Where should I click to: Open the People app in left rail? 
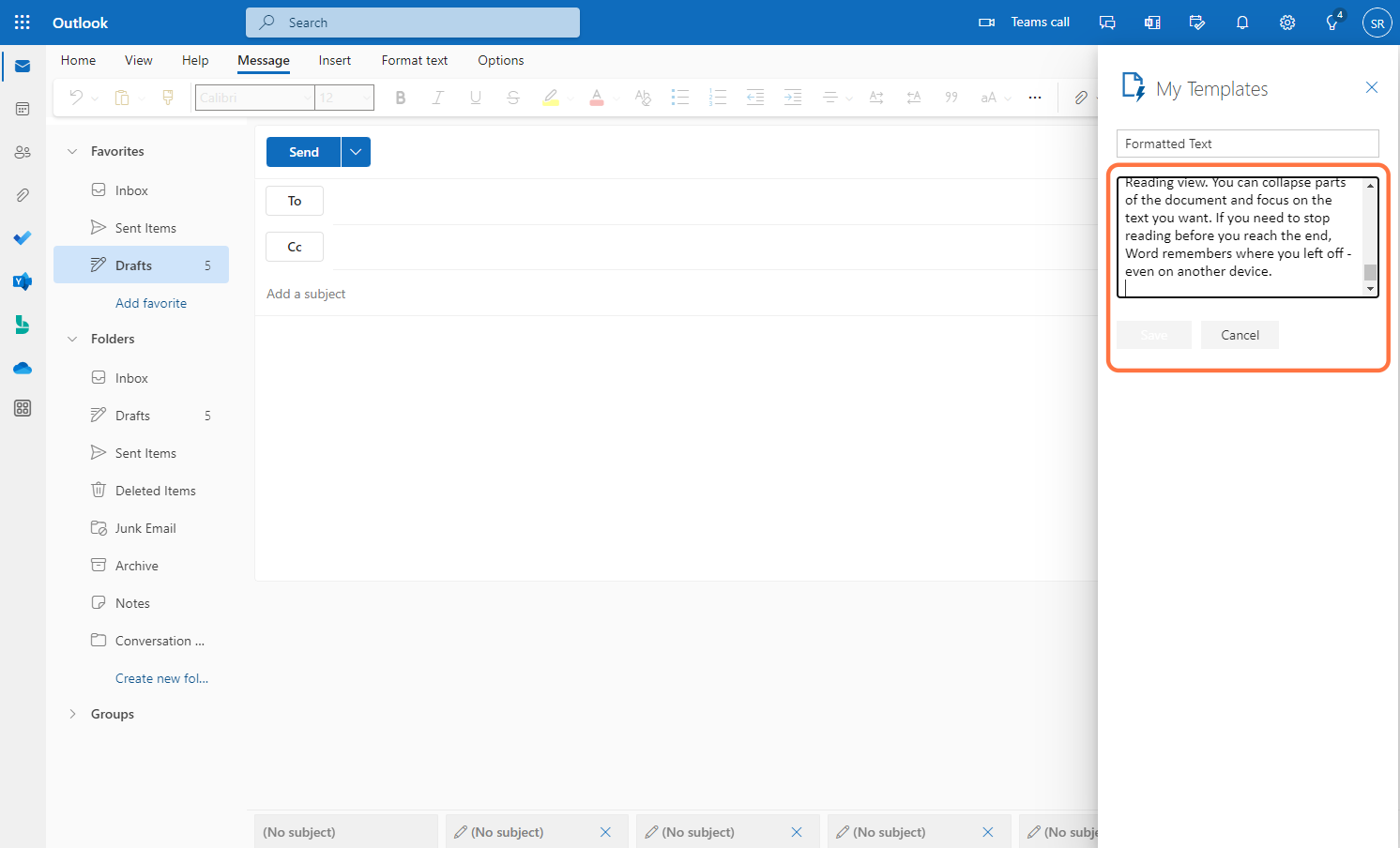pyautogui.click(x=23, y=152)
